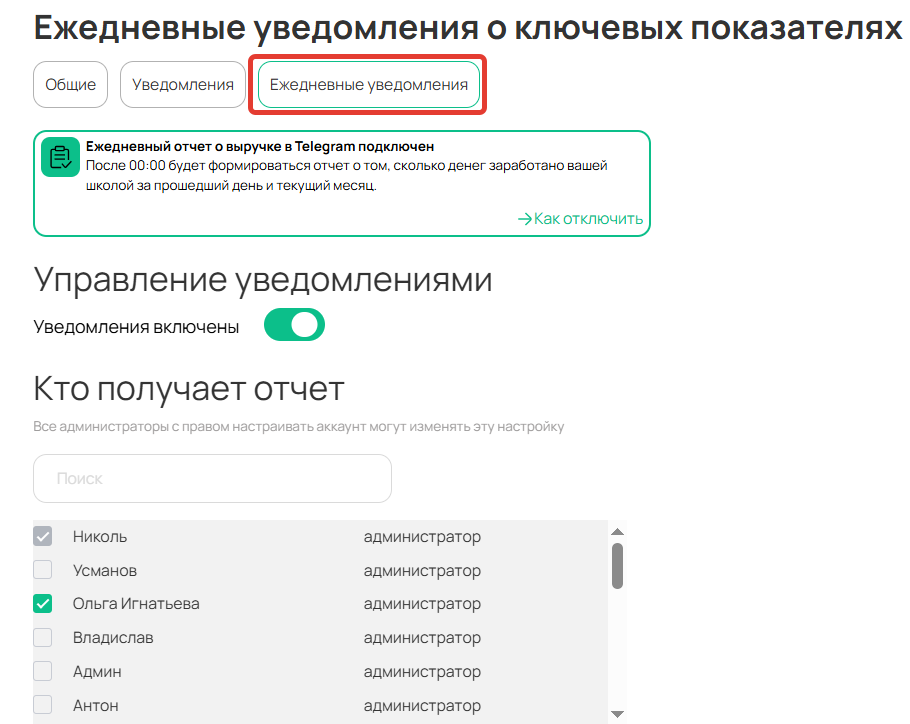Click the Ежедневный отчет о выручке banner title
This screenshot has width=910, height=724.
[x=260, y=146]
